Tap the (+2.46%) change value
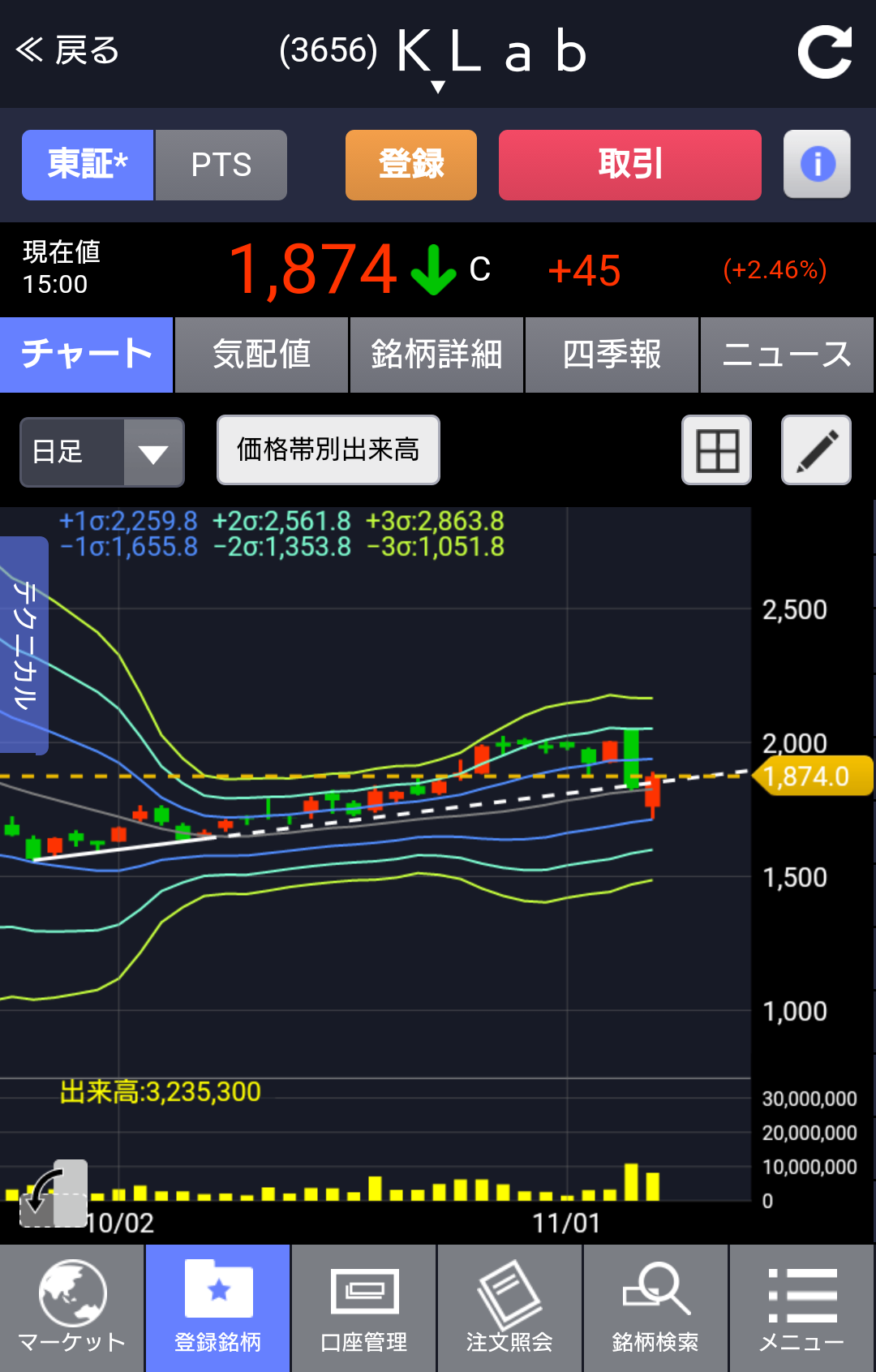 775,269
